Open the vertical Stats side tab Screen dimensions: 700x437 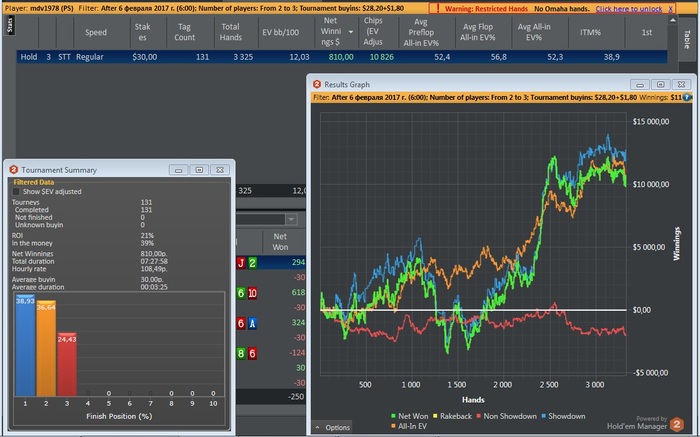click(10, 25)
